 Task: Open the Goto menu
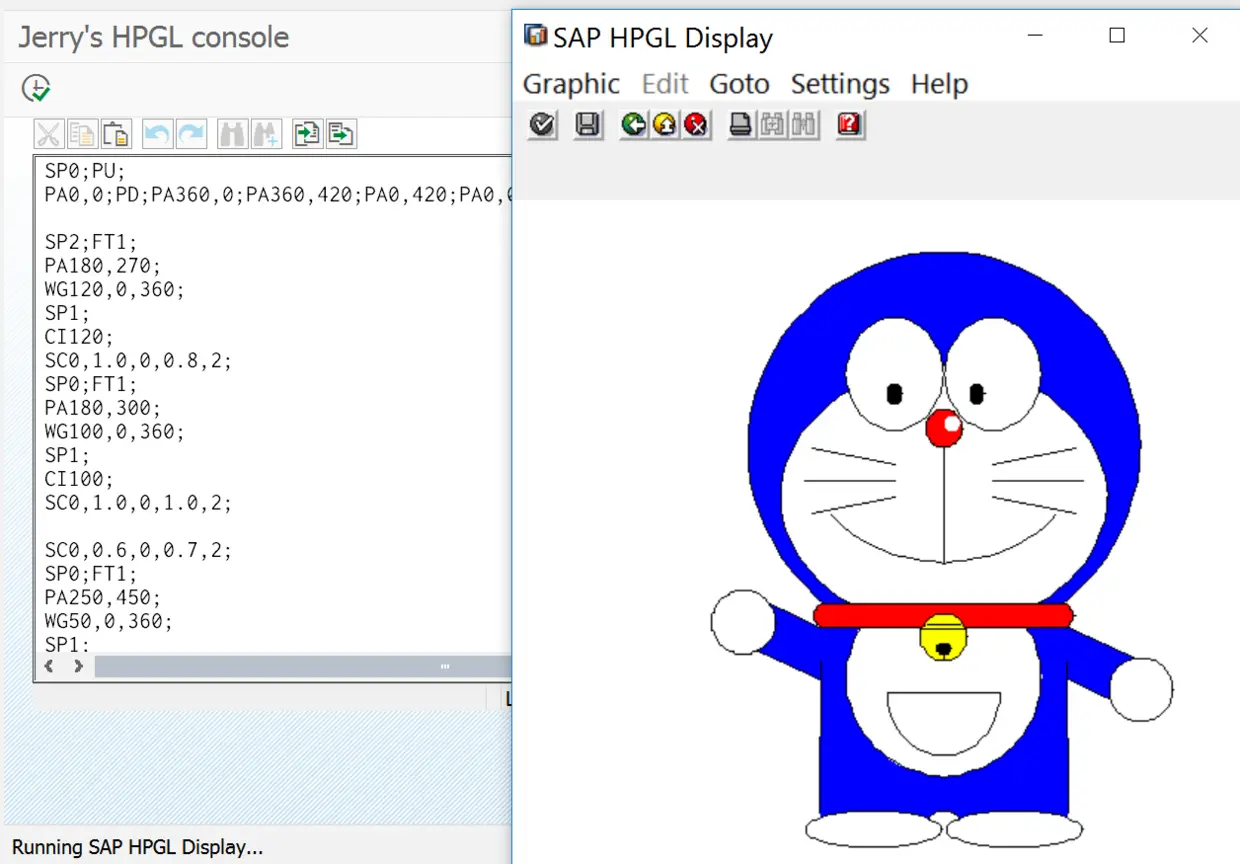(x=739, y=84)
